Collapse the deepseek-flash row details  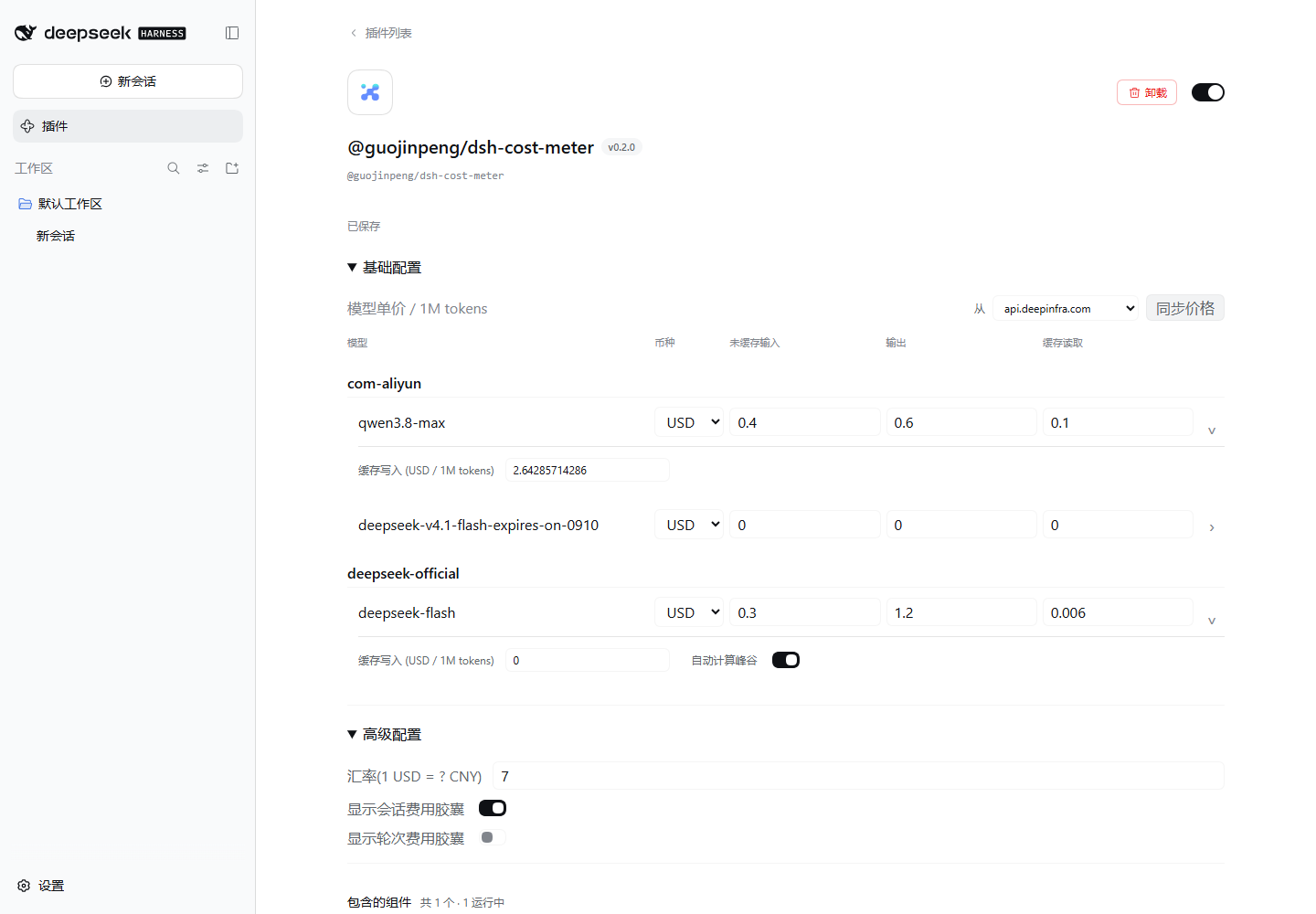(1212, 621)
